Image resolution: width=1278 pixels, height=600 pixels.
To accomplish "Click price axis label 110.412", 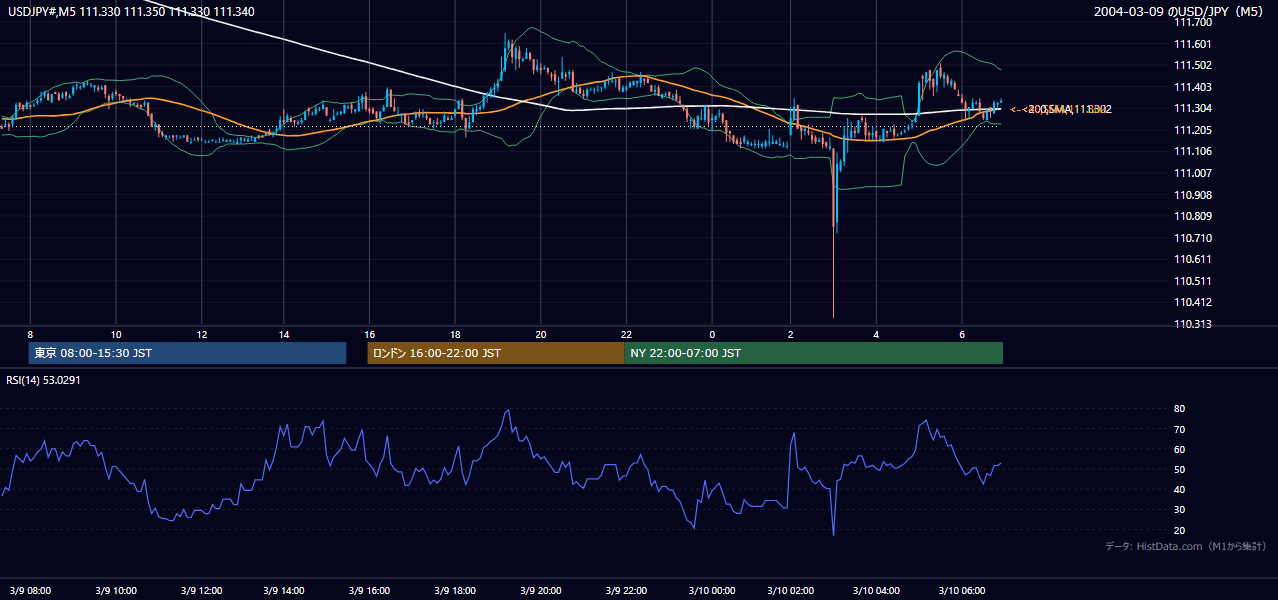I will tap(1192, 302).
